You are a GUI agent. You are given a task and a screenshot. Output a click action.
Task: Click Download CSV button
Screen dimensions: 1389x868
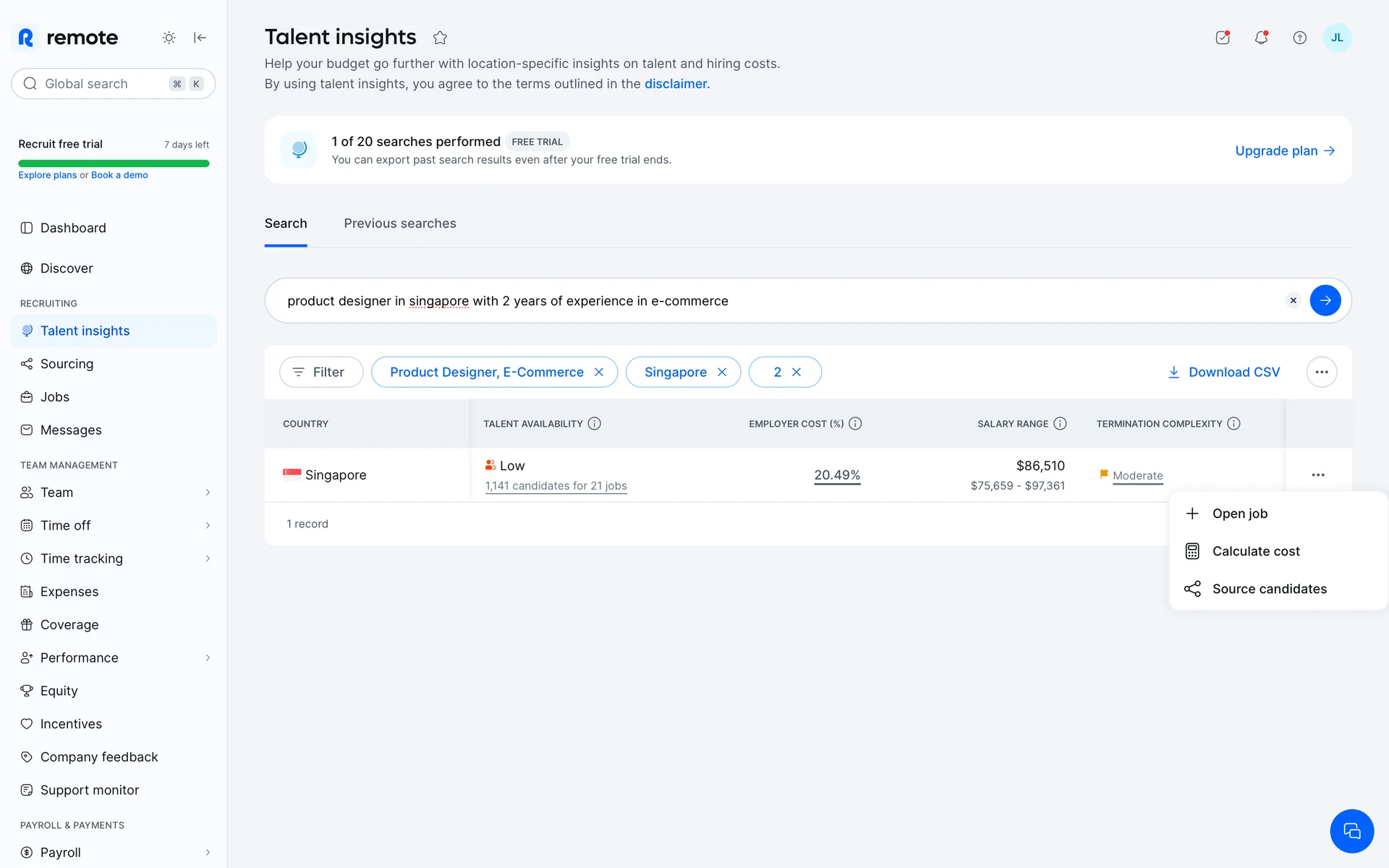[1223, 372]
